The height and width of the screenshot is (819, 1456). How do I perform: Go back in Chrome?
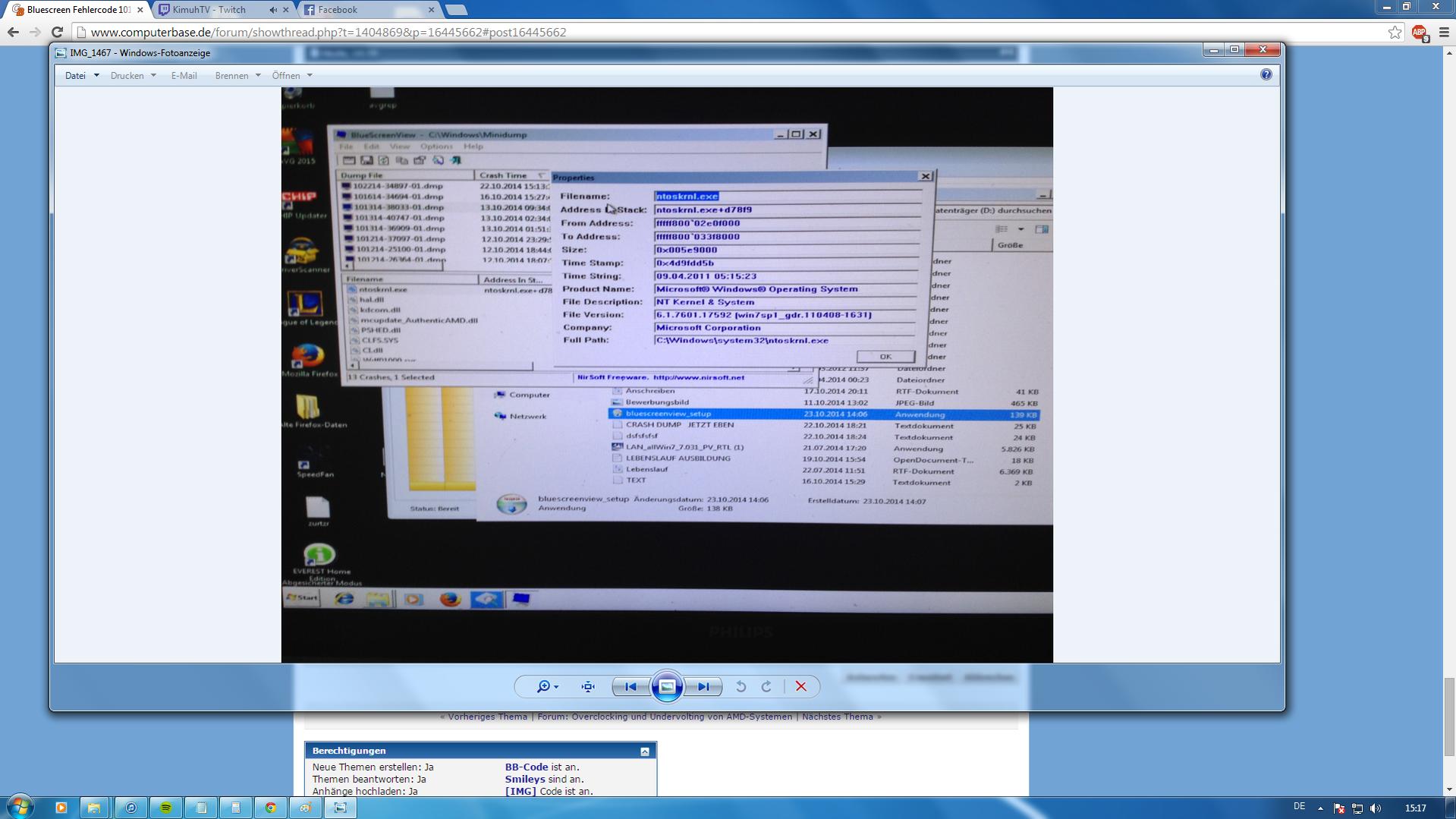tap(13, 32)
